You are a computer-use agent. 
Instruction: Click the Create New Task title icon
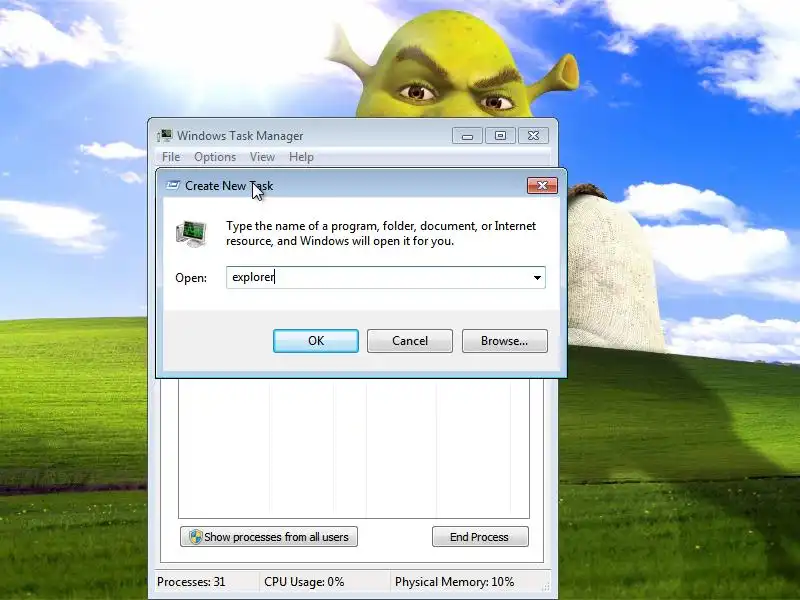[173, 186]
